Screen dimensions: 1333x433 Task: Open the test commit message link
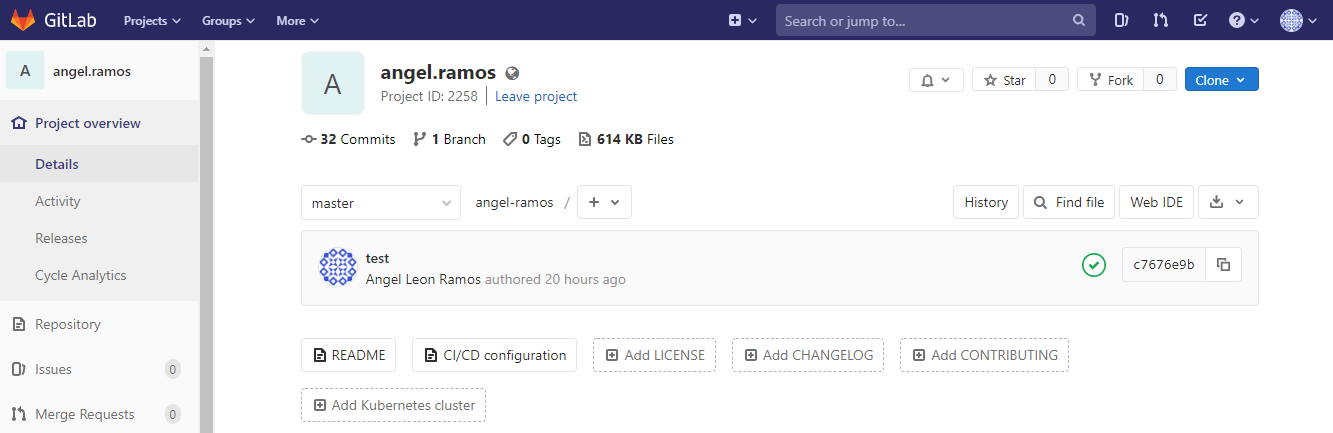pyautogui.click(x=377, y=258)
